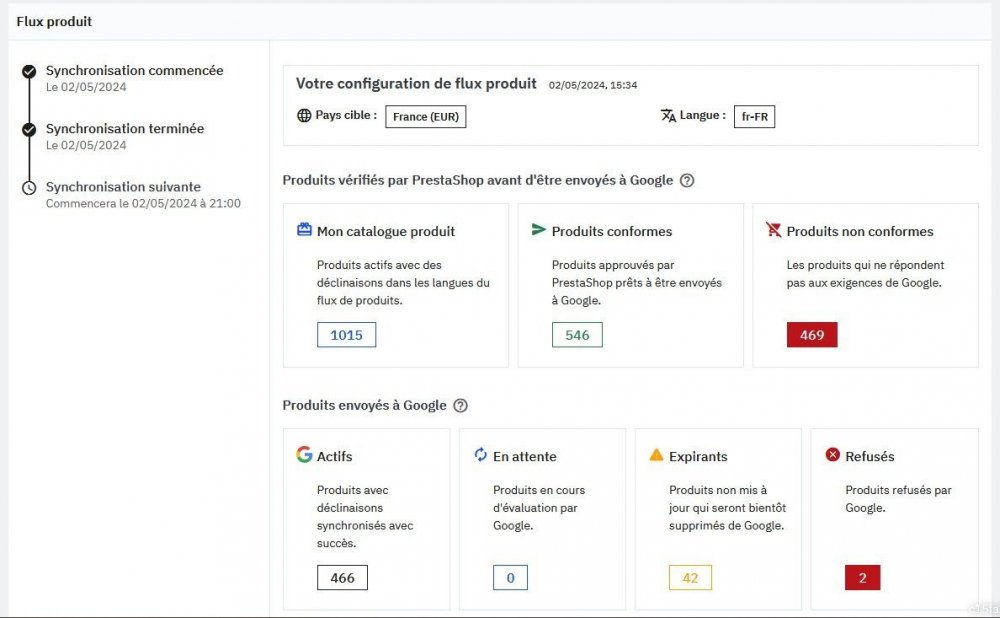Screen dimensions: 1000x618
Task: Click the Synchronisation terminée timeline entry
Action: (125, 128)
